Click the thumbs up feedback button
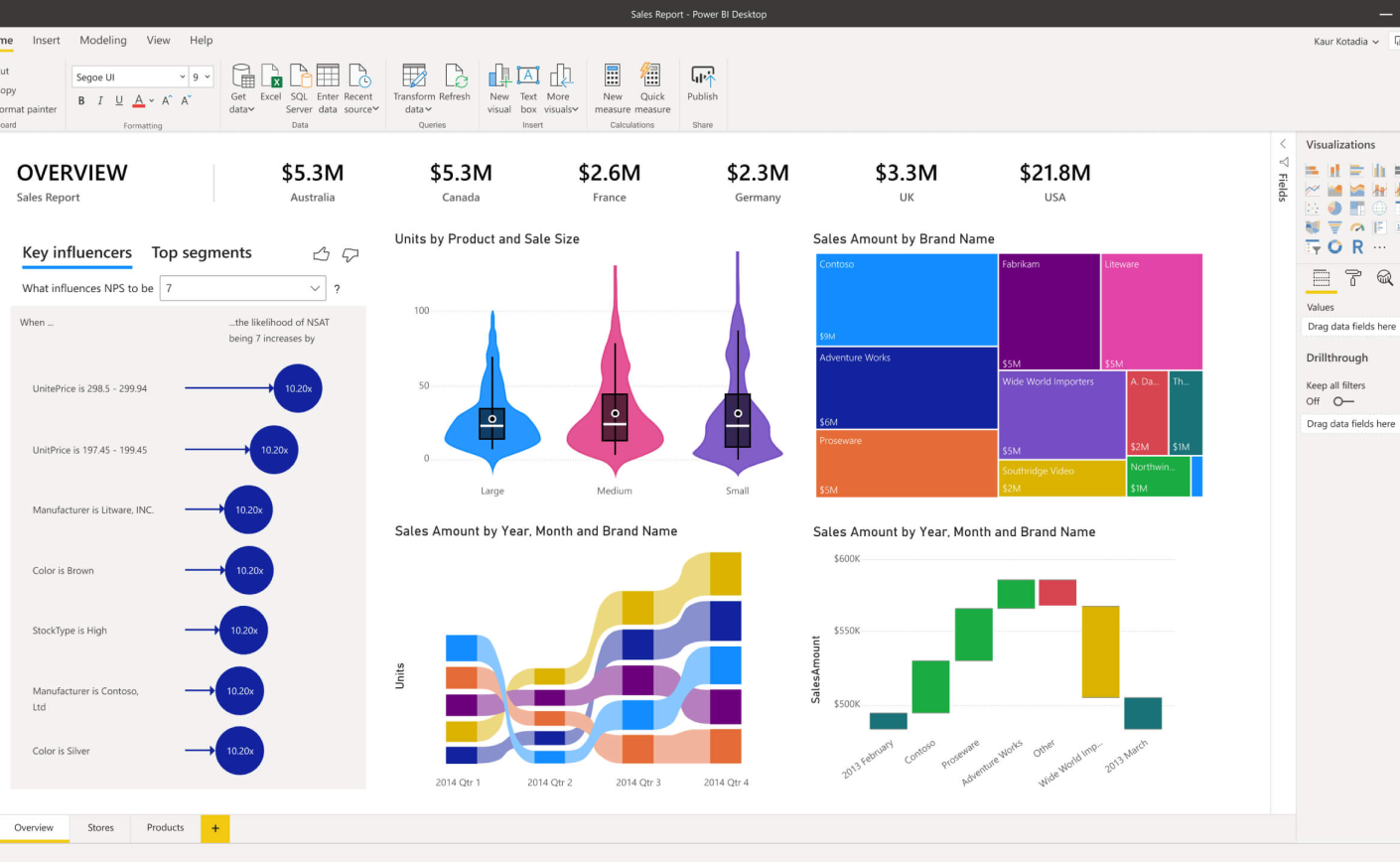The image size is (1400, 862). [321, 254]
